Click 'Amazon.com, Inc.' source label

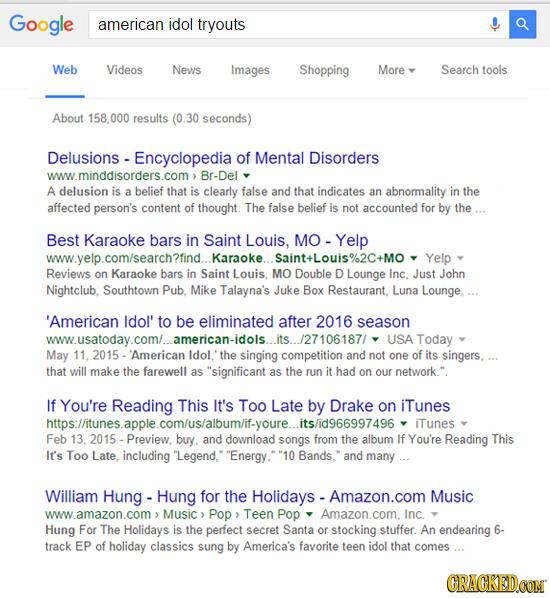pyautogui.click(x=373, y=514)
